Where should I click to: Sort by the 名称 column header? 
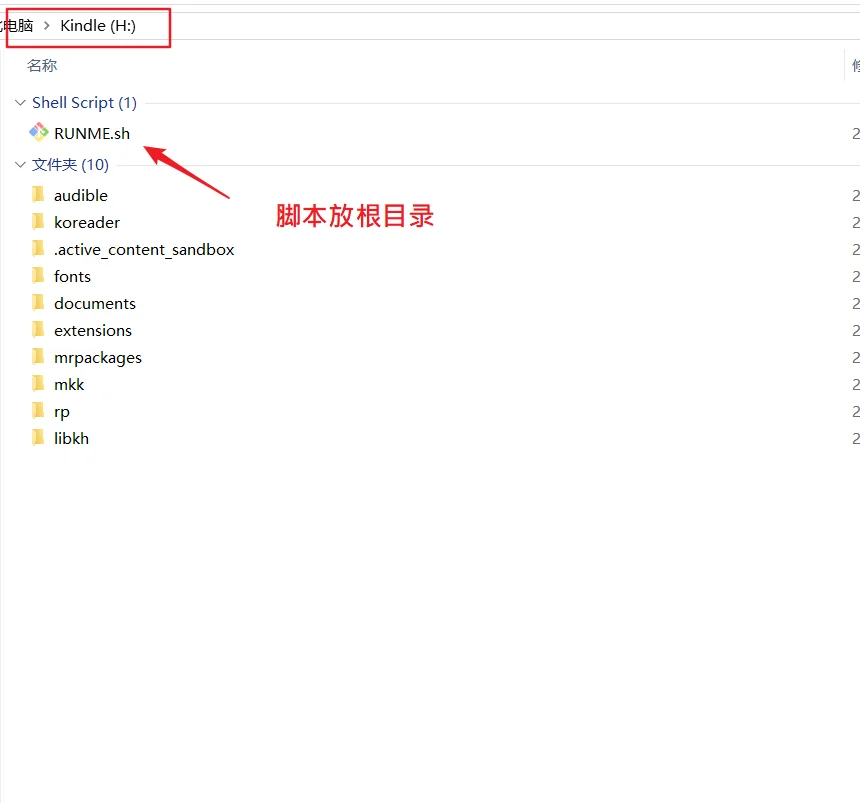tap(42, 66)
